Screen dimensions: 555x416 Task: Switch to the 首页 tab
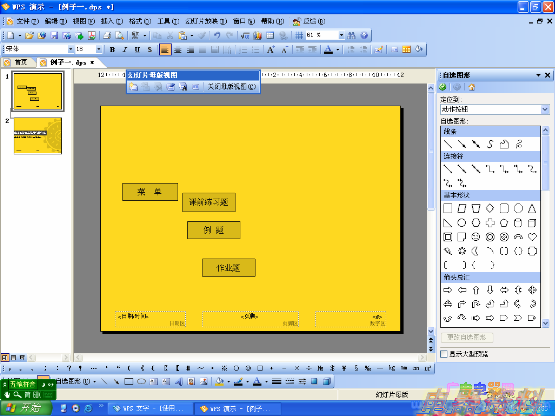(x=18, y=63)
